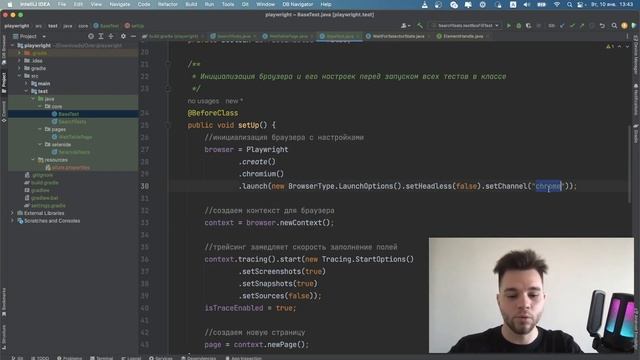
Task: Open editor tabs more options menu
Action: (627, 36)
